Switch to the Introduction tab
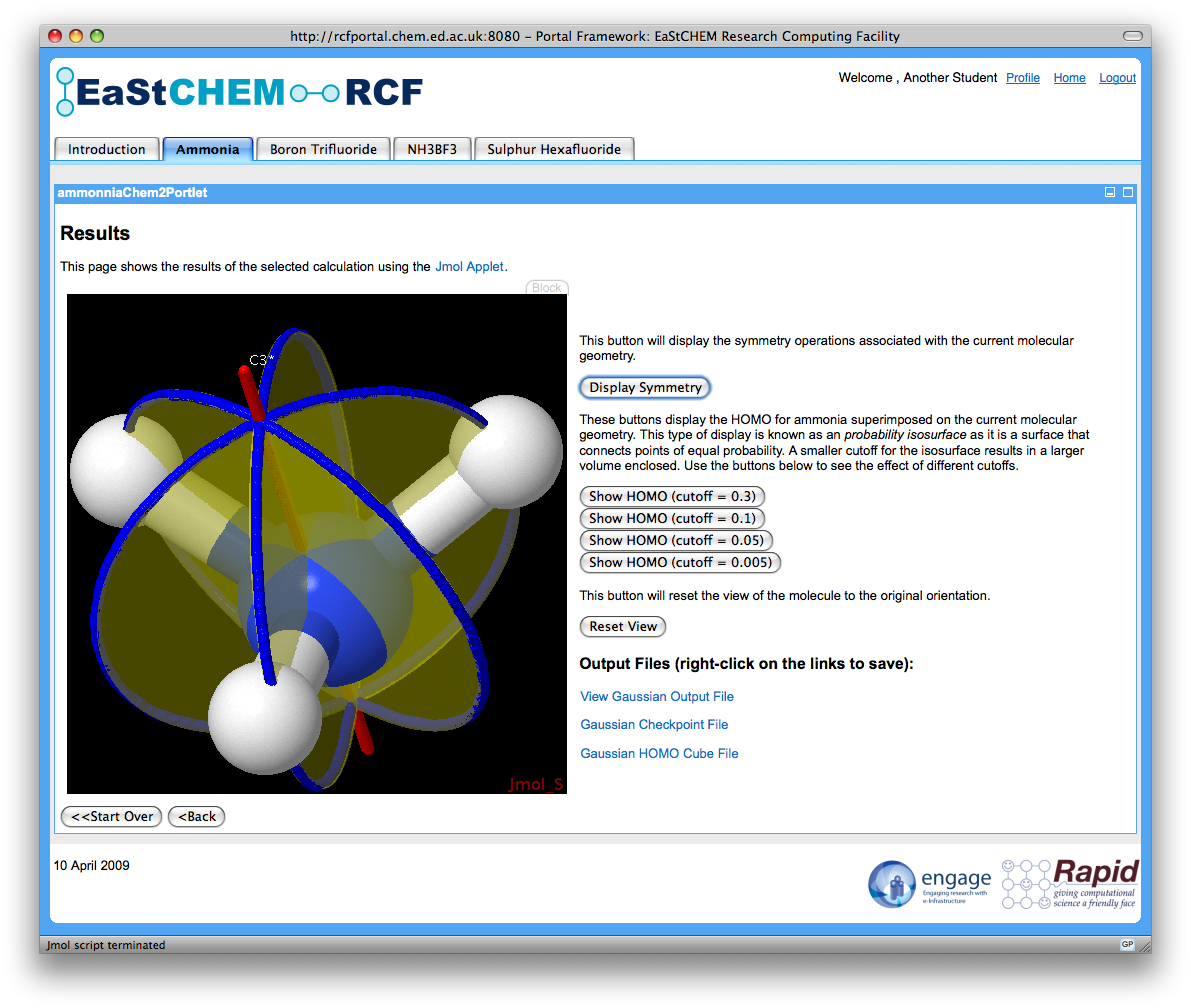 107,149
